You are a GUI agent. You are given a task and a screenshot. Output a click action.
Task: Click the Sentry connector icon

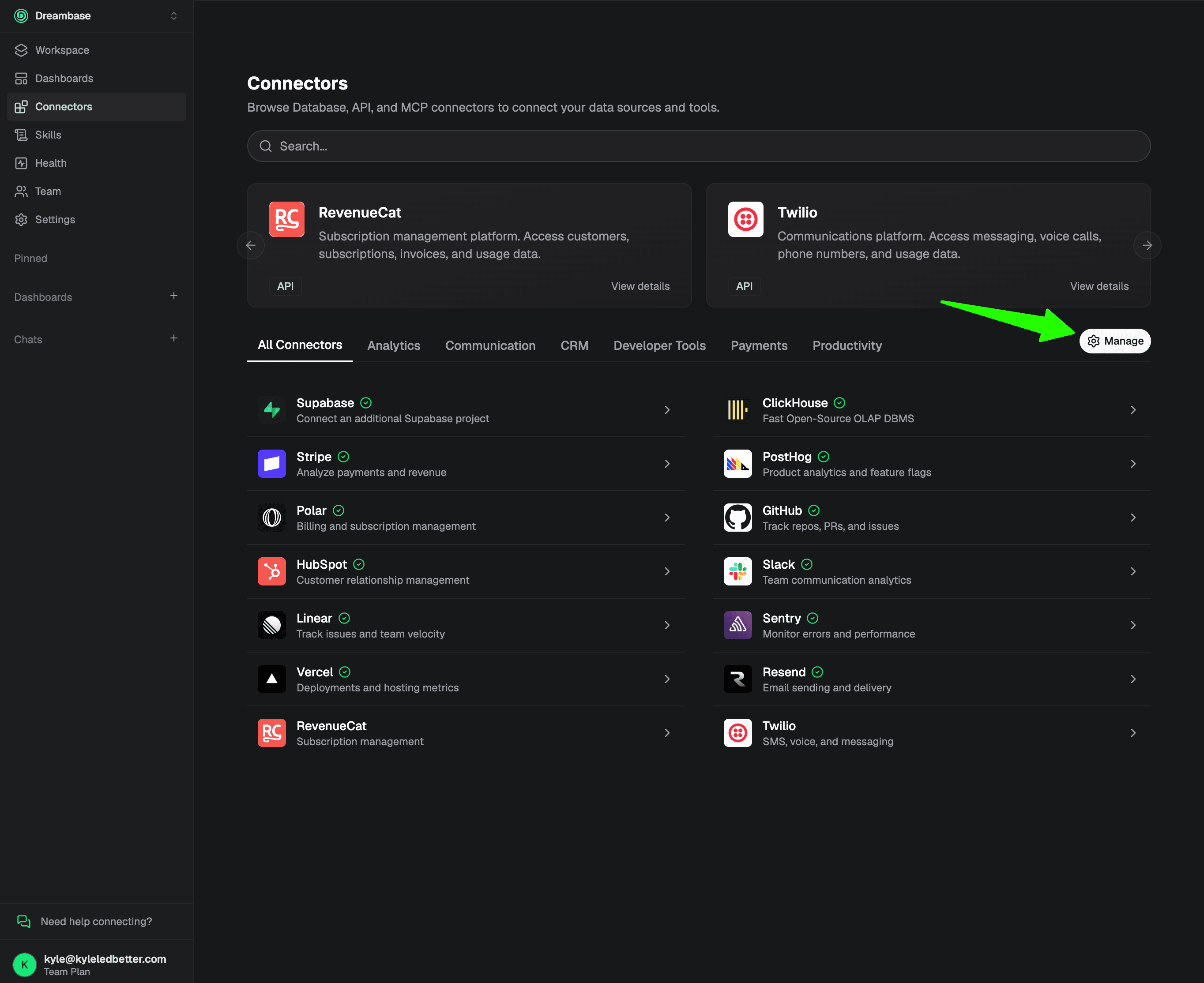(738, 625)
